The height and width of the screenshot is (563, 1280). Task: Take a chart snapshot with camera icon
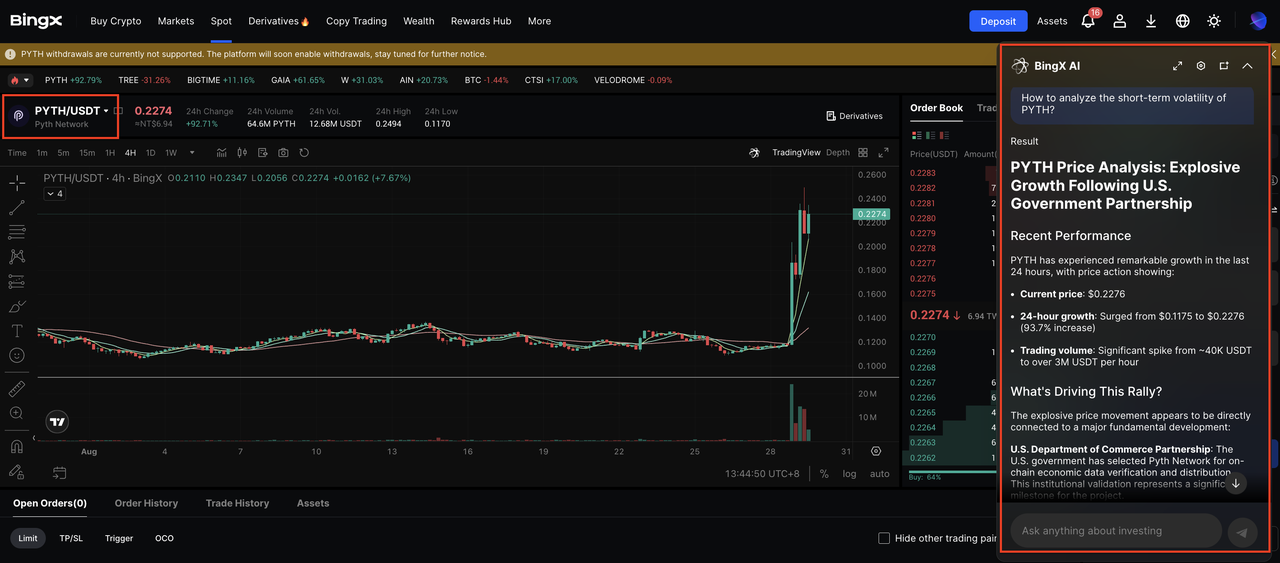tap(283, 153)
